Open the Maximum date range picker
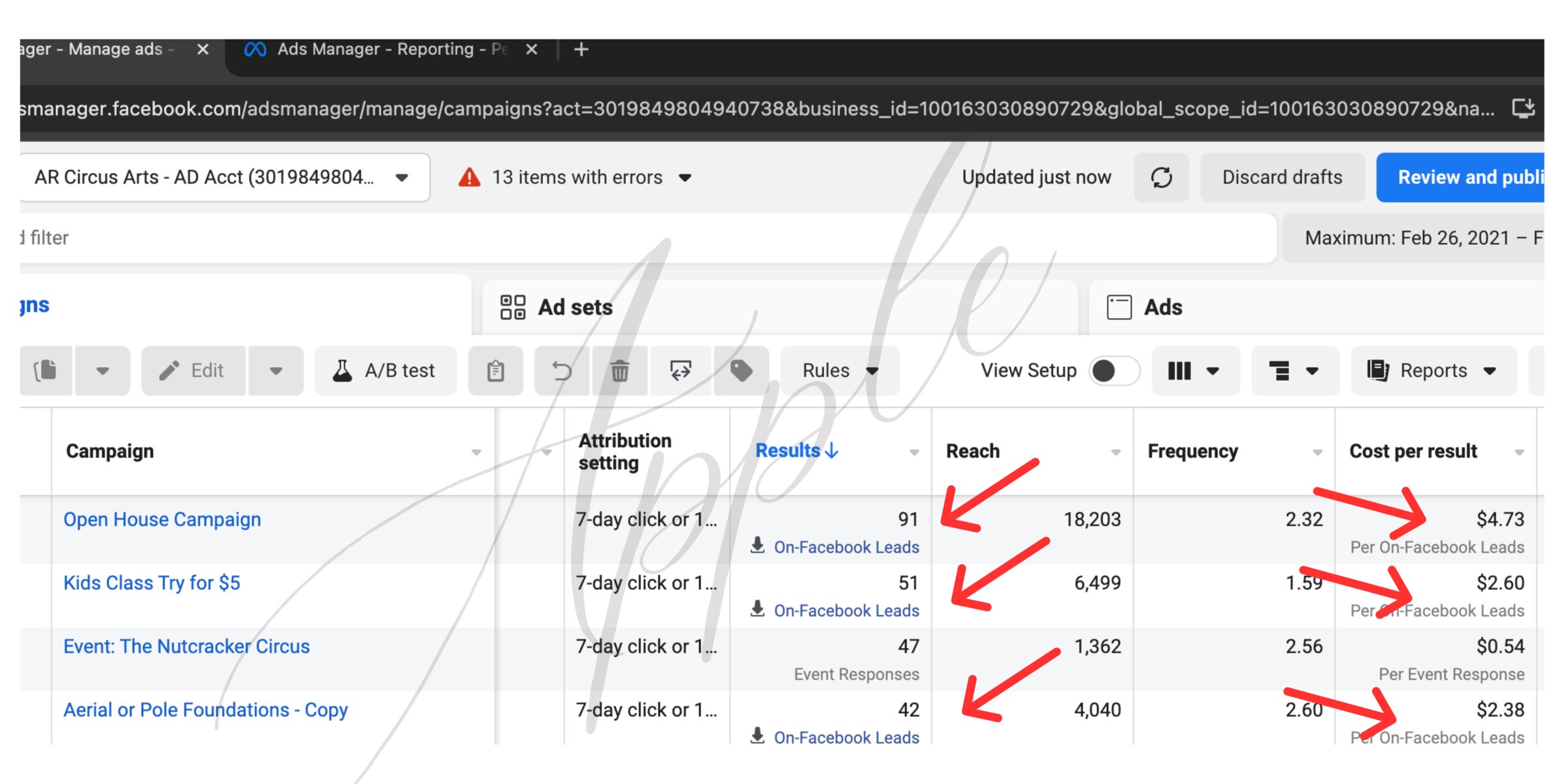Viewport: 1568px width, 784px height. click(x=1414, y=238)
